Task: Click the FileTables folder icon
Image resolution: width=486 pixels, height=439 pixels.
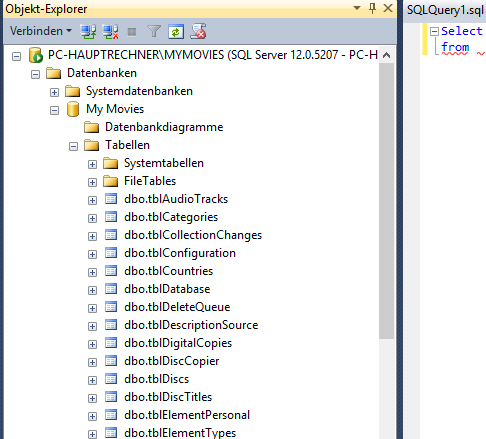Action: tap(110, 181)
